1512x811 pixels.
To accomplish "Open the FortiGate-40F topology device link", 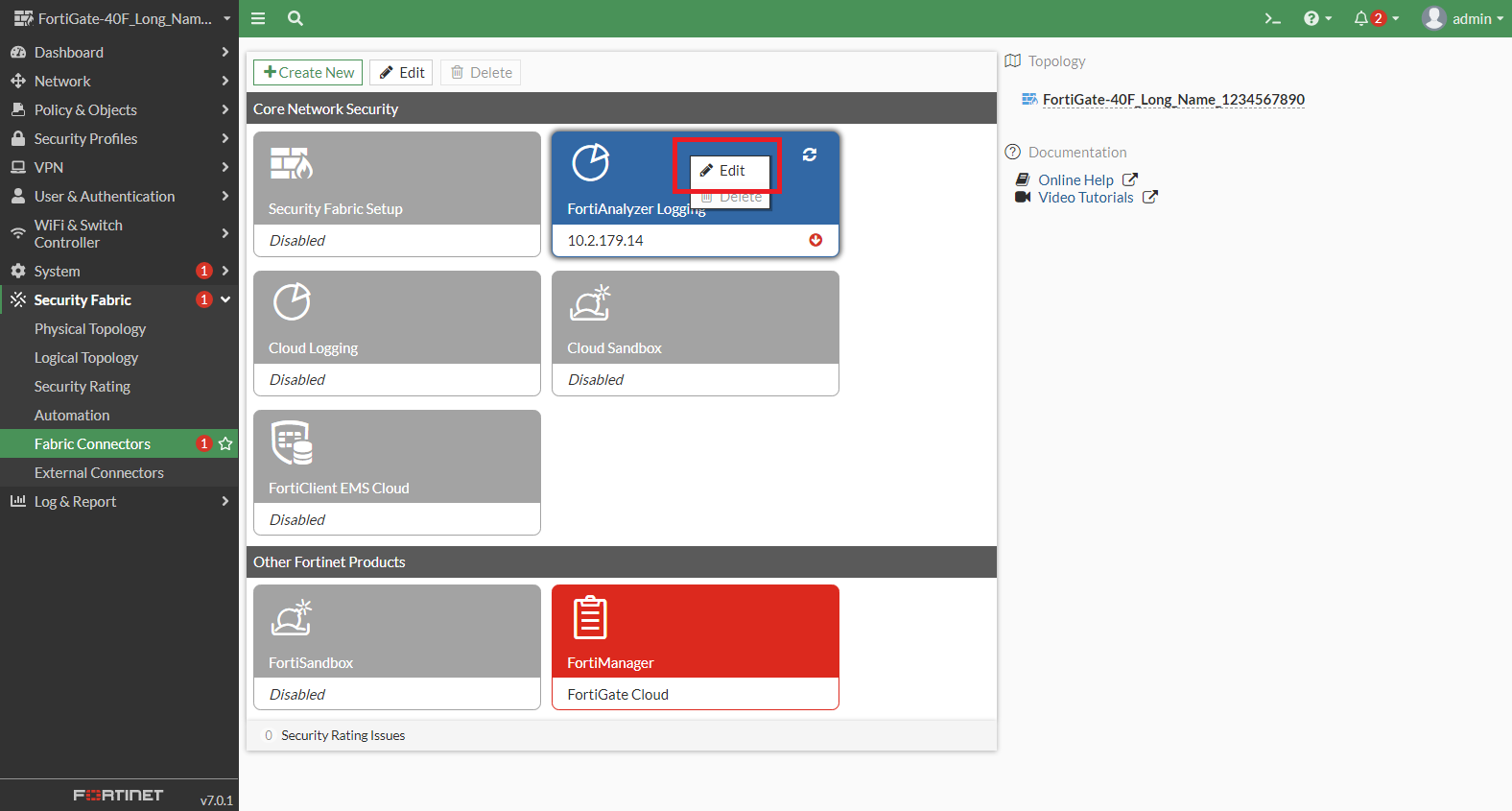I will pyautogui.click(x=1172, y=100).
